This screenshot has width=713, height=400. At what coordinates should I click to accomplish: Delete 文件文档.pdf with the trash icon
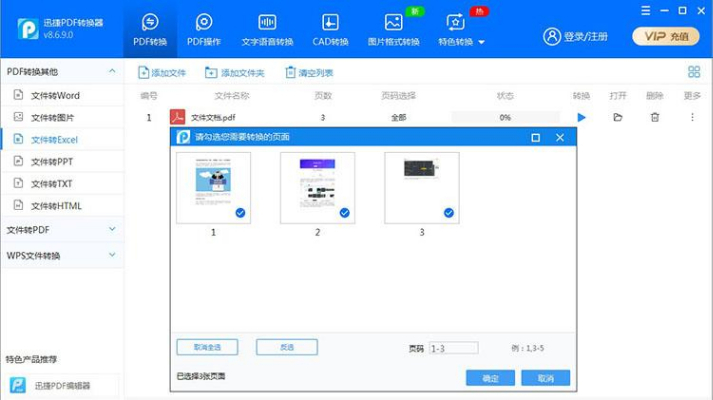click(x=655, y=118)
